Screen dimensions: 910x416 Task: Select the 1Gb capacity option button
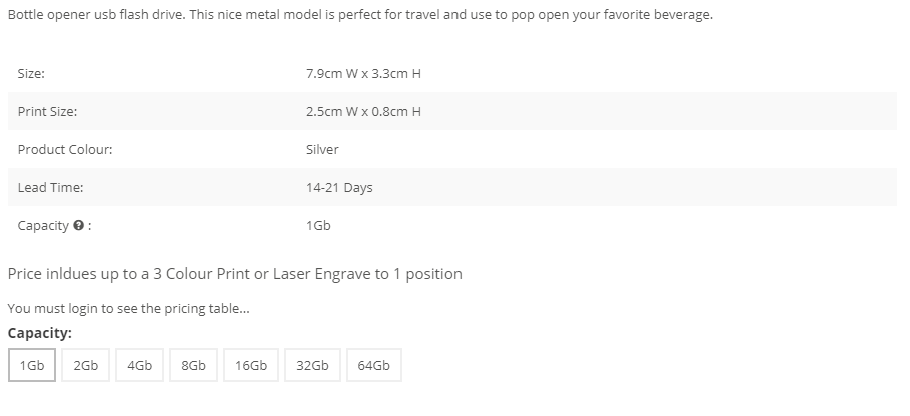[32, 366]
